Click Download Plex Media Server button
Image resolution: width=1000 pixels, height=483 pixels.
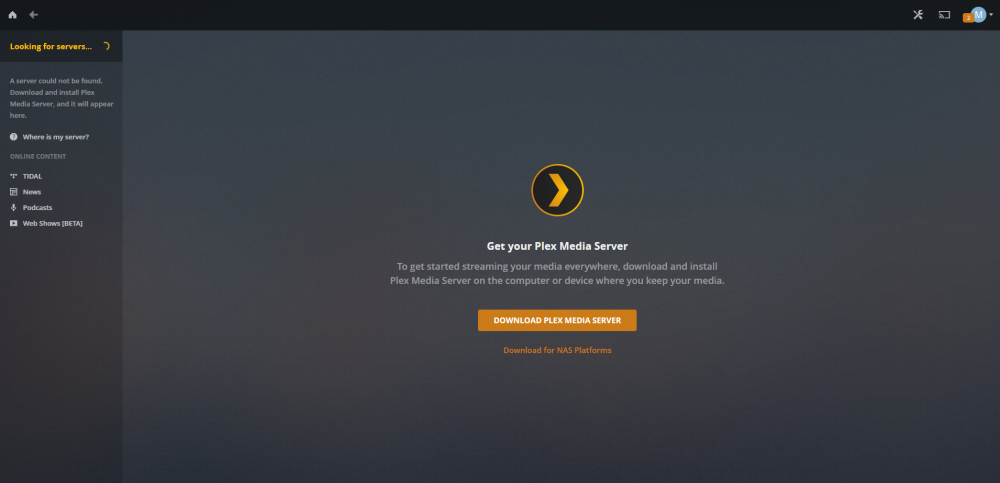tap(557, 320)
